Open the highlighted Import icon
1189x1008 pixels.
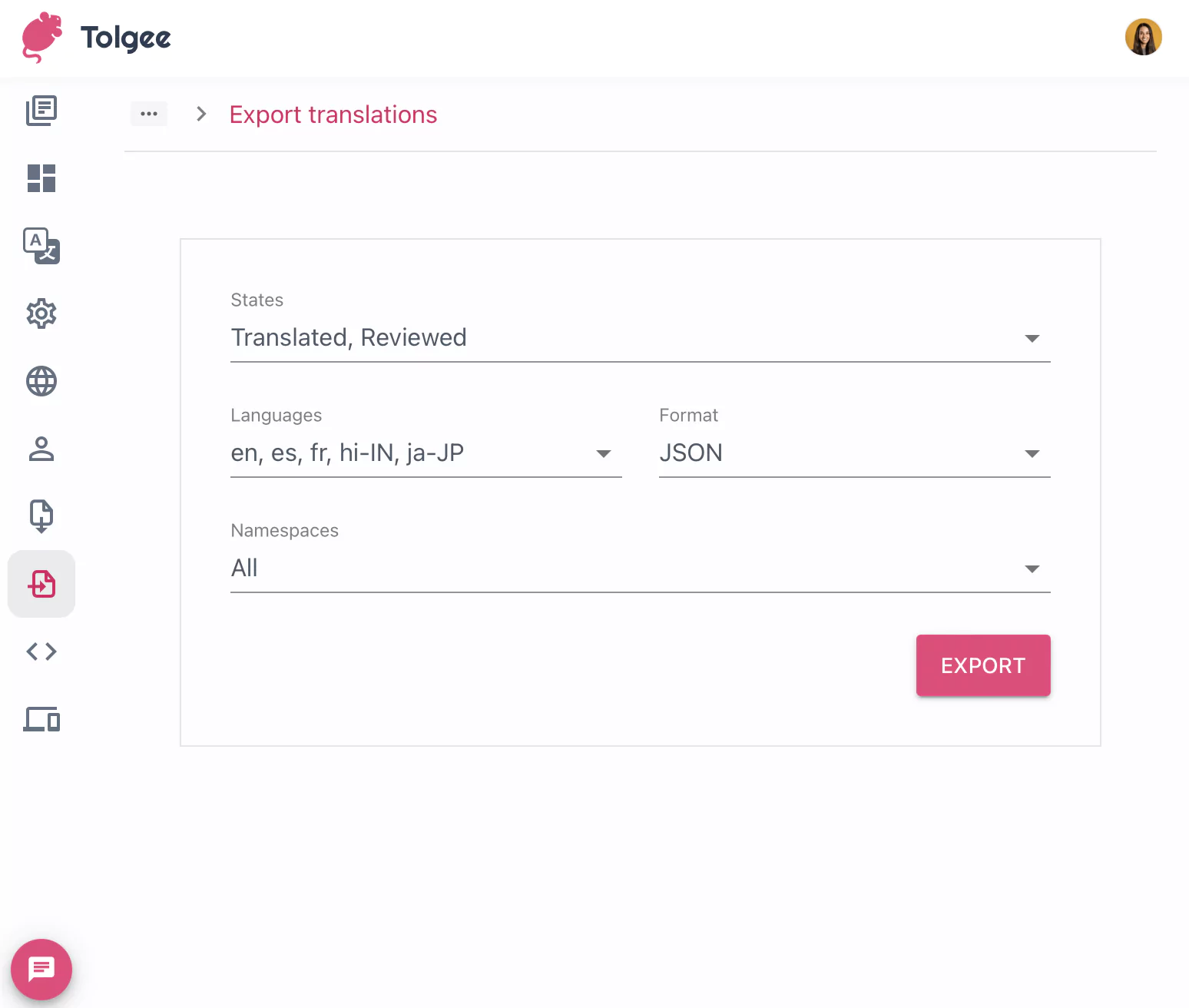point(41,584)
